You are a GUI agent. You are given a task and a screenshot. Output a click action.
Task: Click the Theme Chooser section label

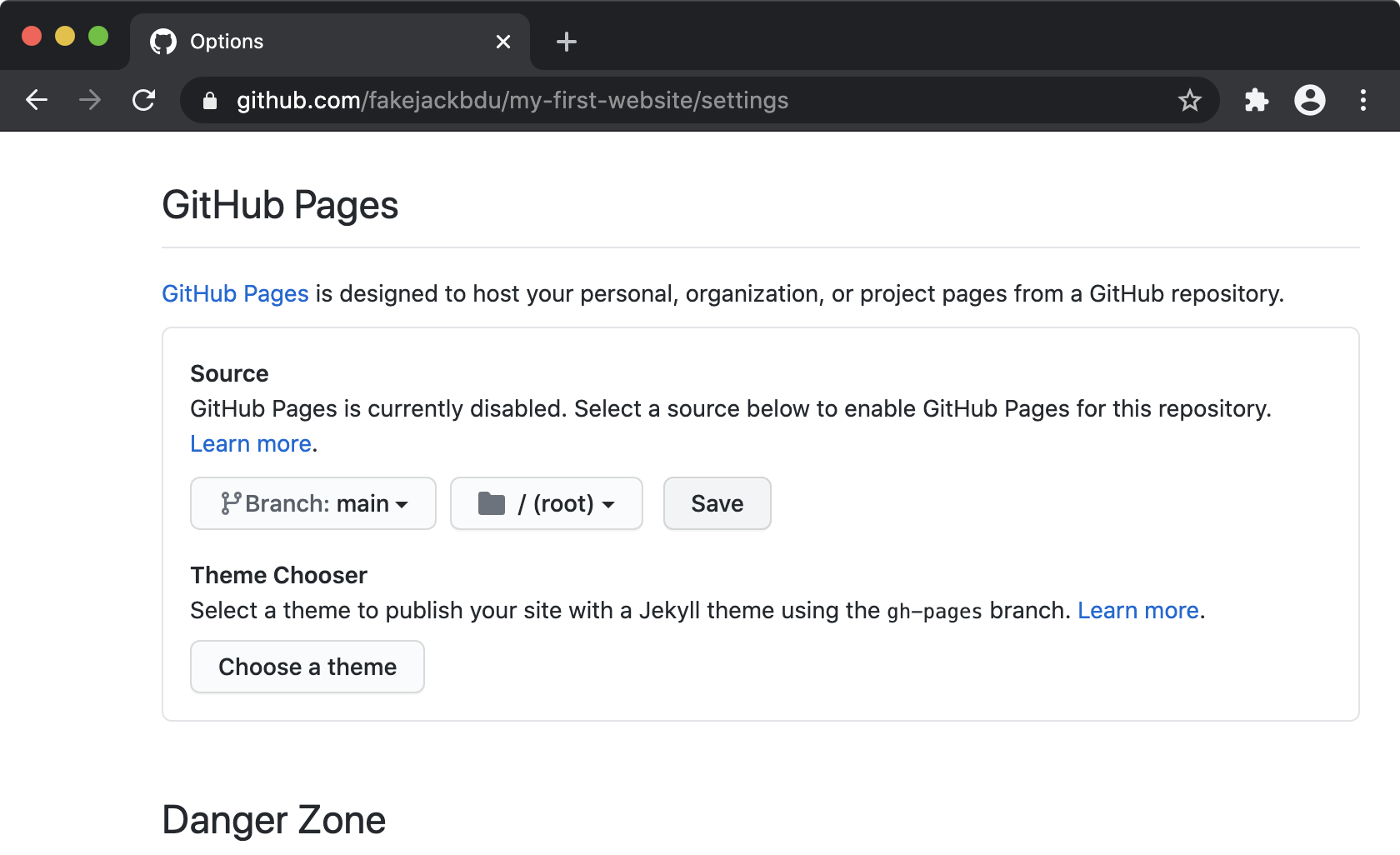[278, 575]
